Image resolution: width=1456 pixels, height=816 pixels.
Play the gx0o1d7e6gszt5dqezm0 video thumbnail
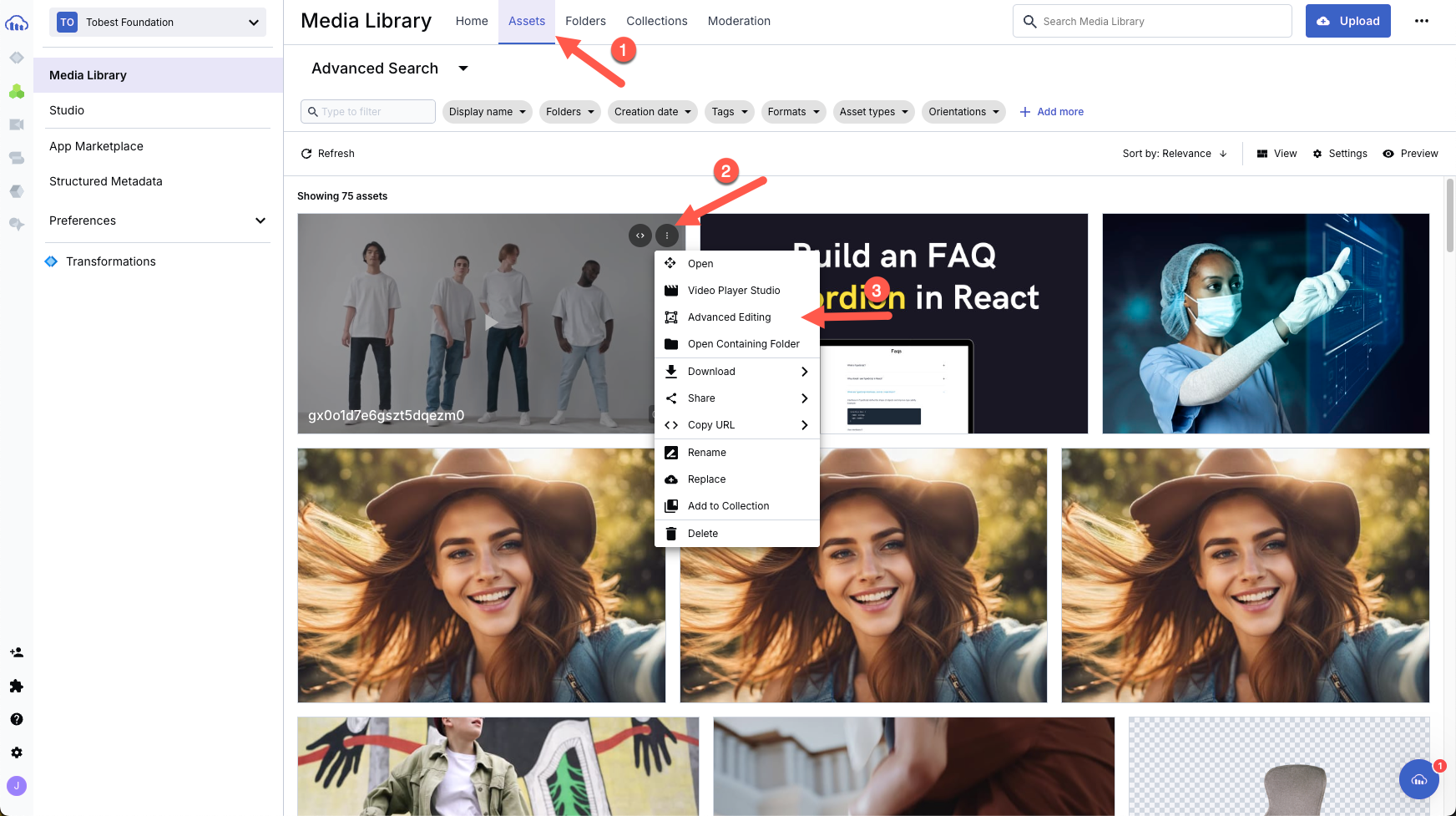491,322
